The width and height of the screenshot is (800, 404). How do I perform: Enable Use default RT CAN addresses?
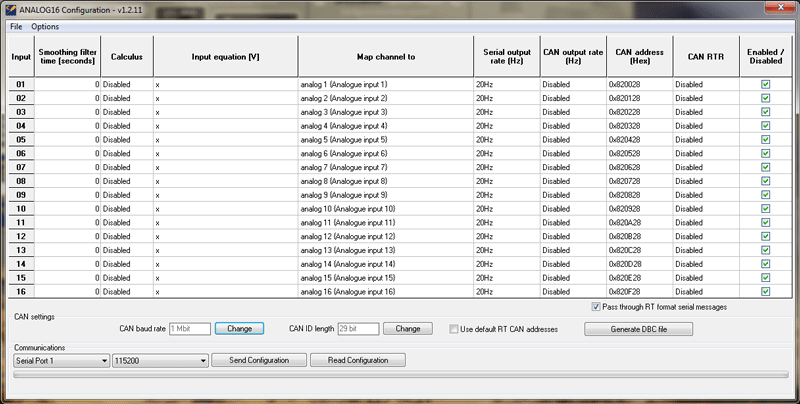(454, 328)
